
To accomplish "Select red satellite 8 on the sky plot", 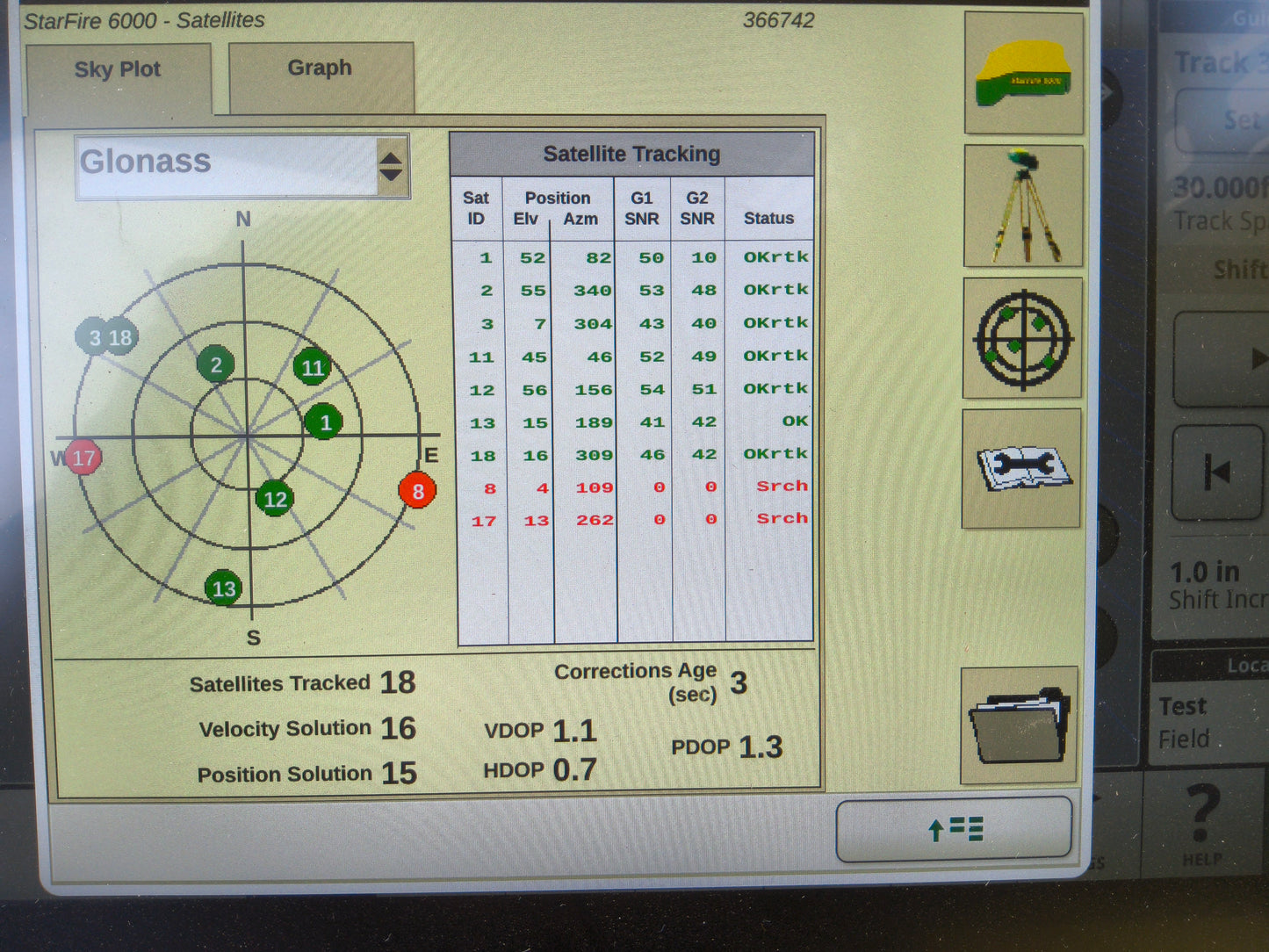I will coord(417,492).
